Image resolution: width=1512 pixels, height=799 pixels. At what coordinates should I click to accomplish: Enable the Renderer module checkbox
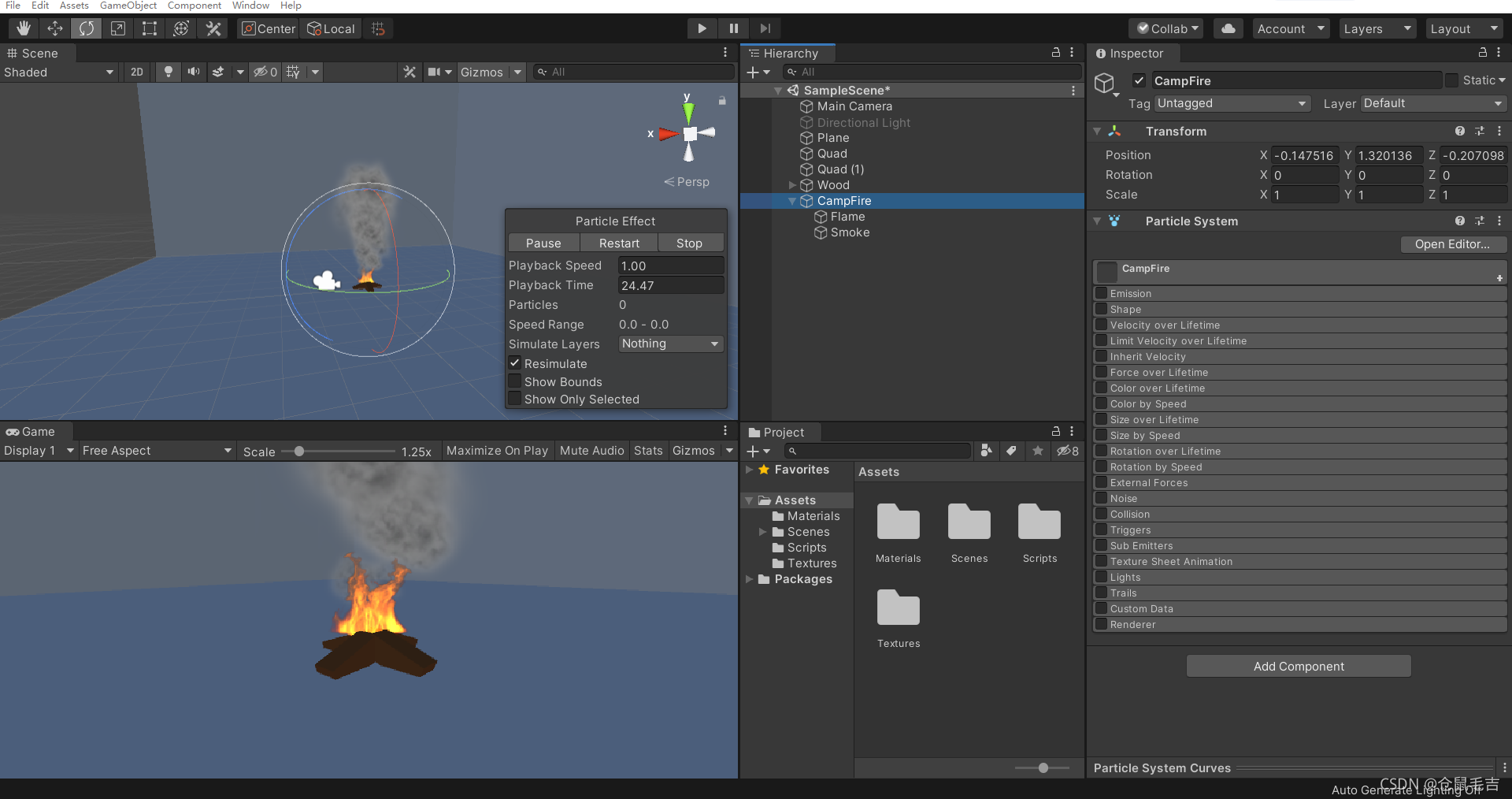click(x=1102, y=624)
